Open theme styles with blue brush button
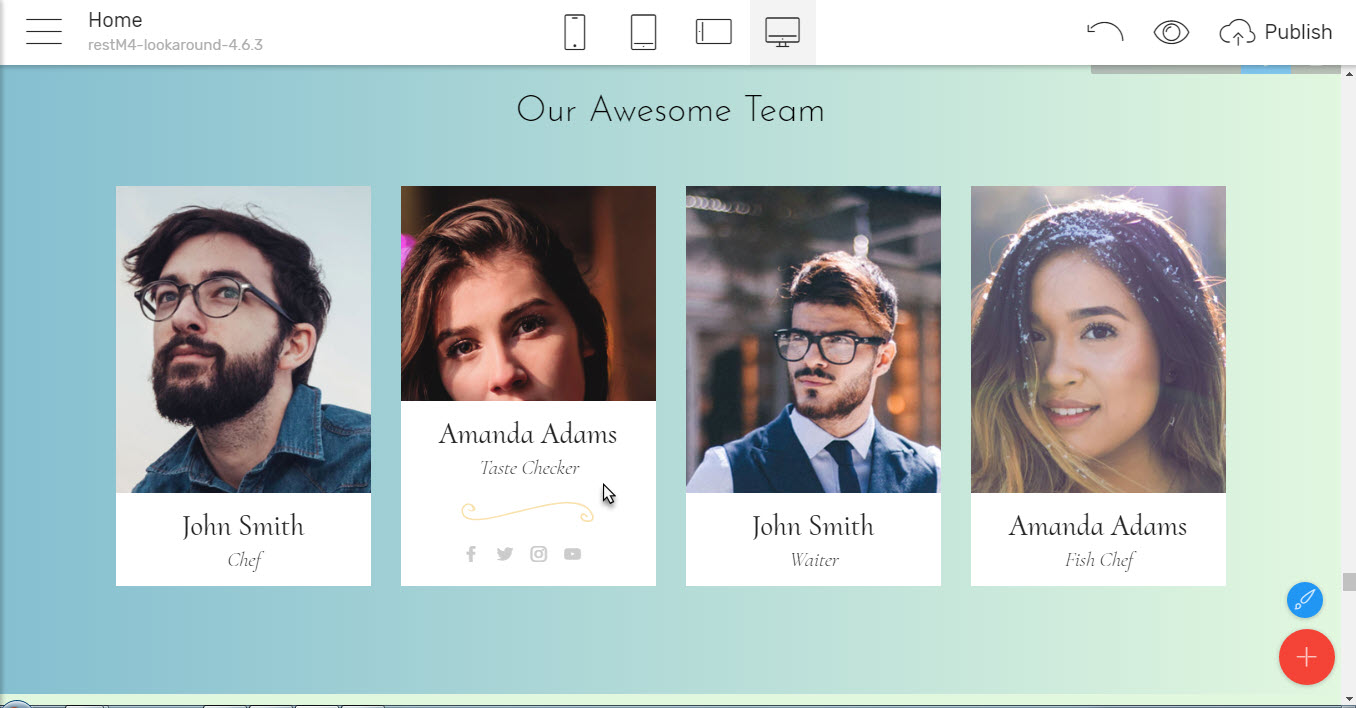The height and width of the screenshot is (708, 1356). pyautogui.click(x=1305, y=600)
